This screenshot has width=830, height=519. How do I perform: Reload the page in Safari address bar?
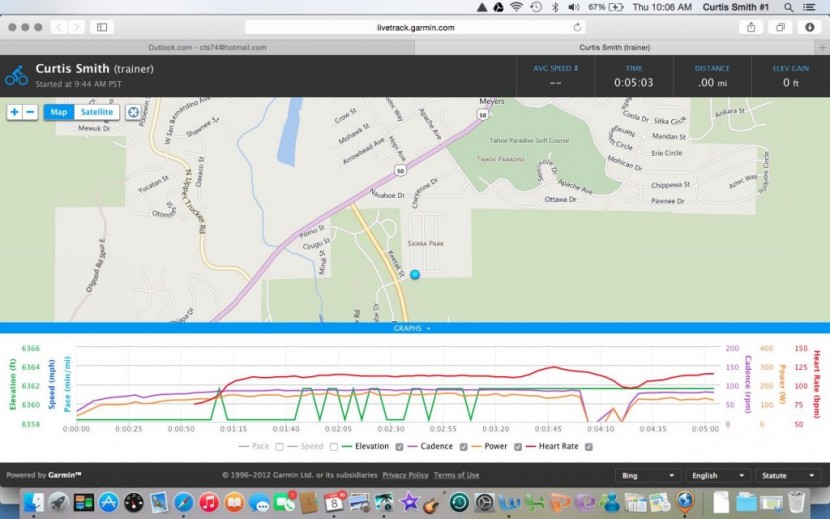coord(577,27)
